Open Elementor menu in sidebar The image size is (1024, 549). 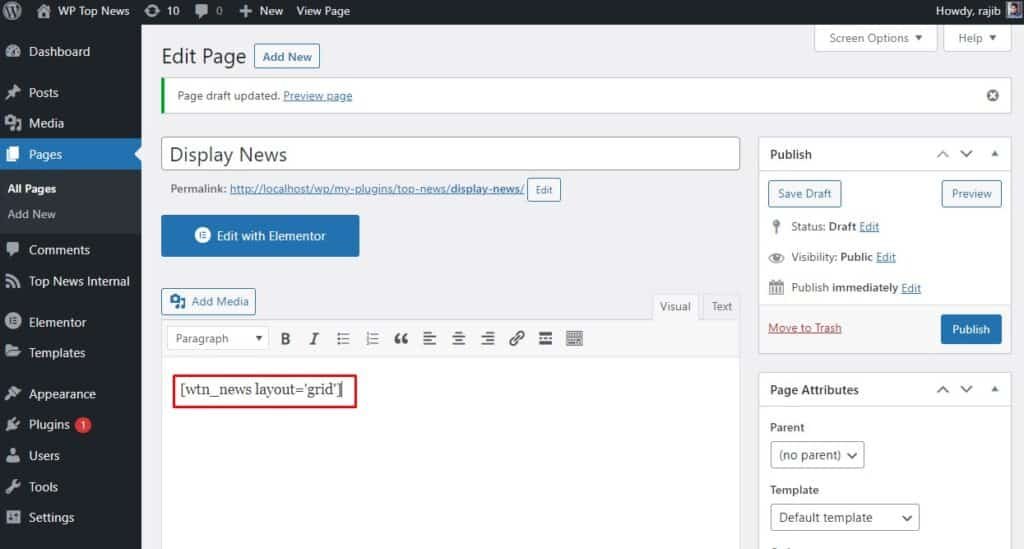click(x=57, y=322)
